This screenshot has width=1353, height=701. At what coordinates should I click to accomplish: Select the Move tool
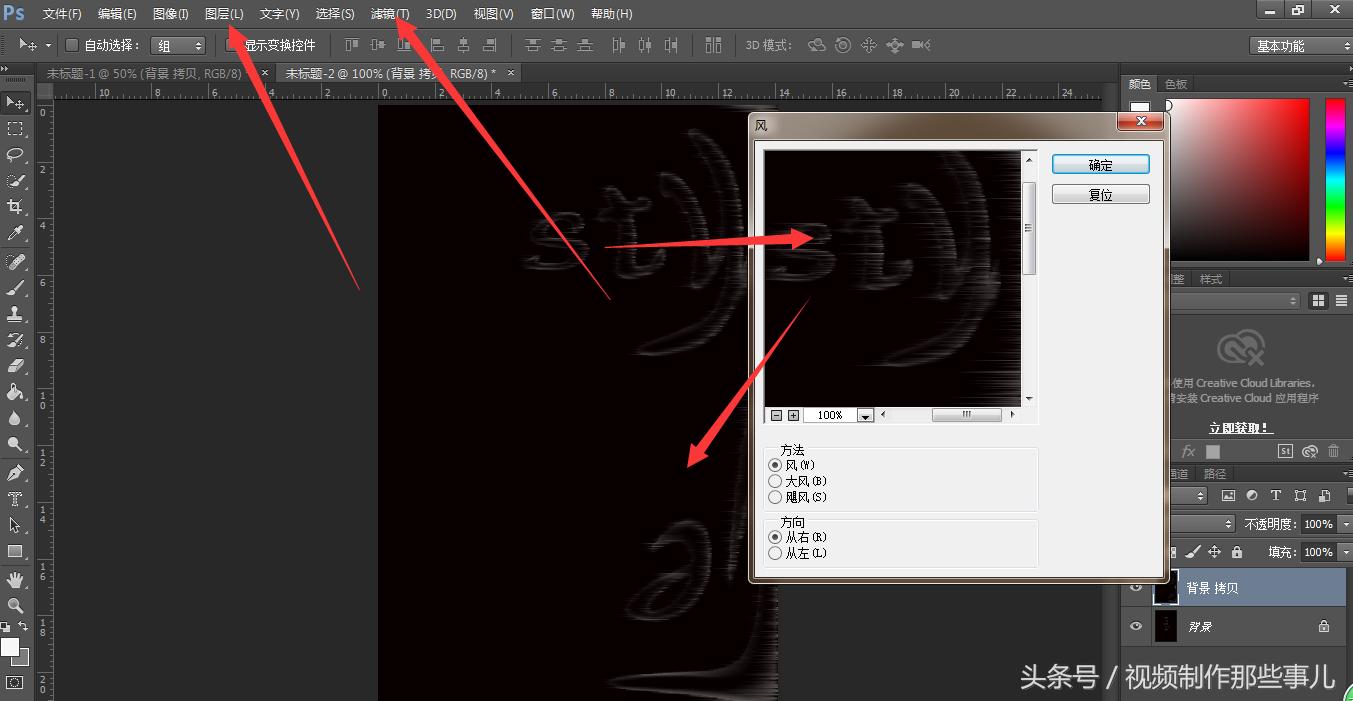click(15, 103)
